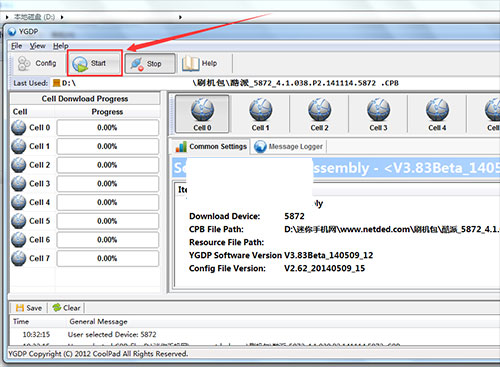Click the Stop button icon
The height and width of the screenshot is (367, 500).
point(137,64)
